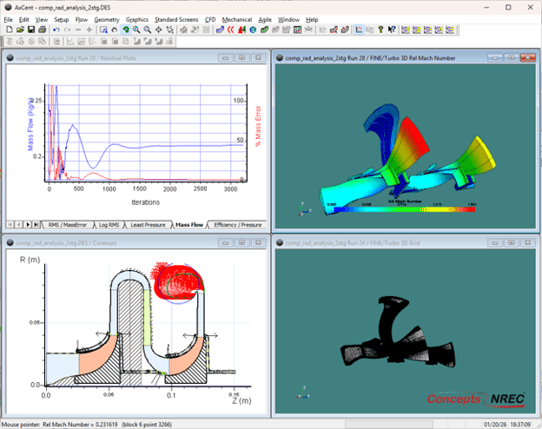Toggle the highlighted axes plot icon

[x=359, y=30]
